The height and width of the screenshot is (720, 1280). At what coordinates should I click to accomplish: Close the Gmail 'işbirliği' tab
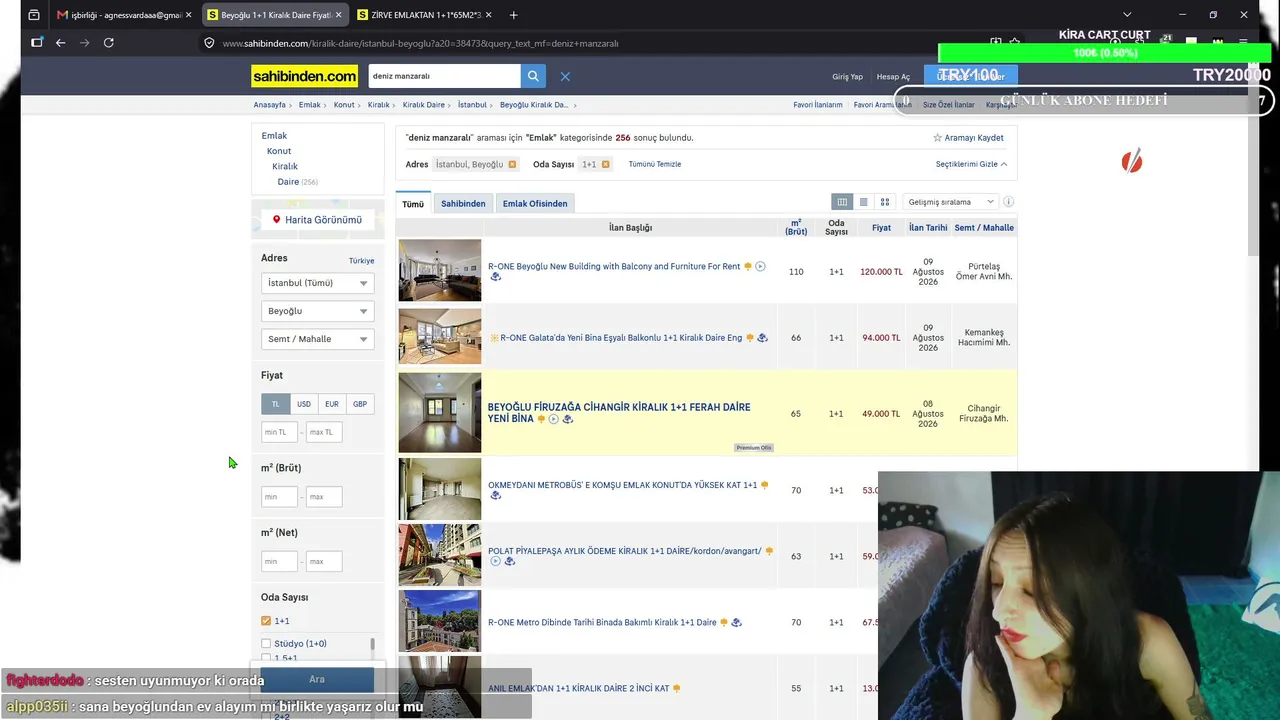click(x=188, y=15)
